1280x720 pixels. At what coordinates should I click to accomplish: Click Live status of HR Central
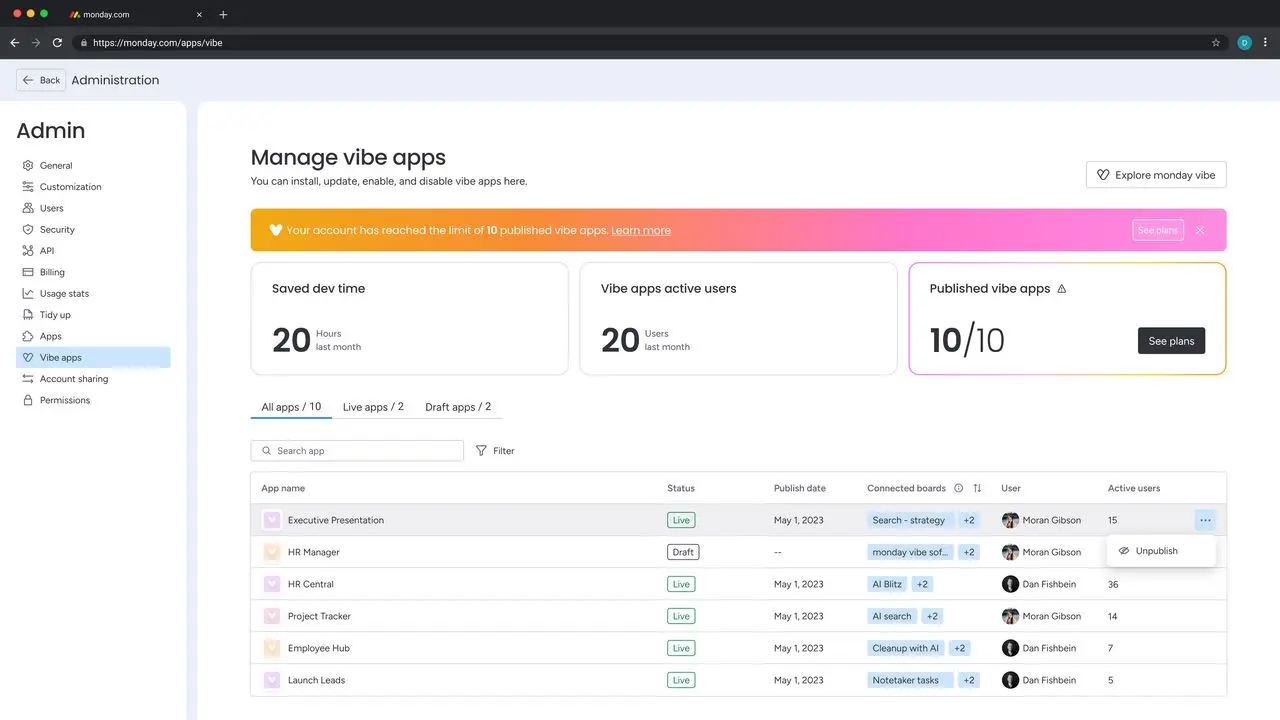(x=681, y=584)
